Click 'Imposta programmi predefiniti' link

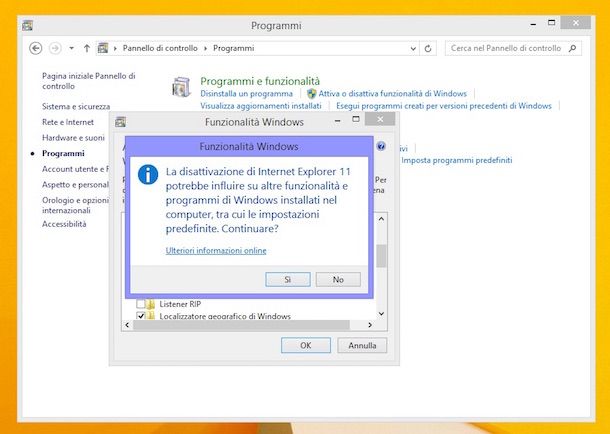coord(457,160)
